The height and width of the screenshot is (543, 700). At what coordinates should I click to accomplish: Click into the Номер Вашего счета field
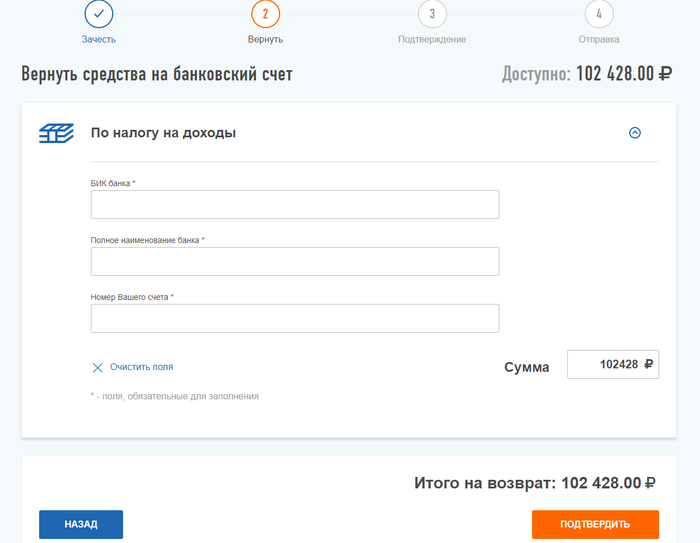[294, 318]
